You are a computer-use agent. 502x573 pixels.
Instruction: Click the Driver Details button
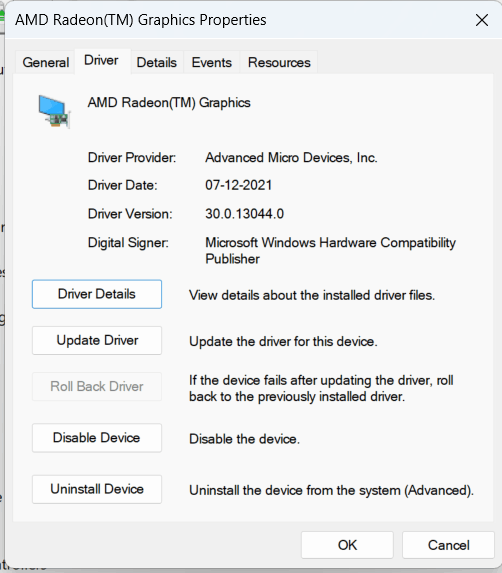tap(97, 294)
